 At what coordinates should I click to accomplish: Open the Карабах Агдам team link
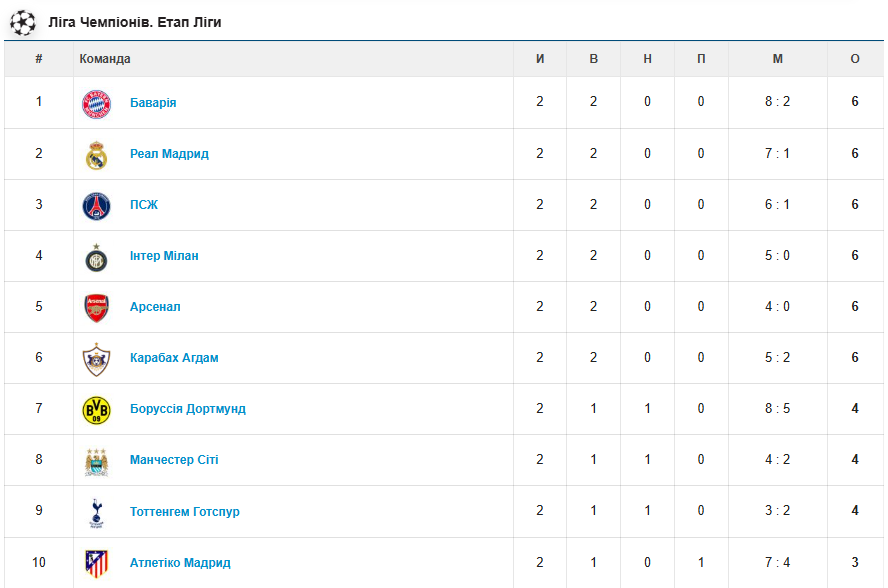pos(174,358)
